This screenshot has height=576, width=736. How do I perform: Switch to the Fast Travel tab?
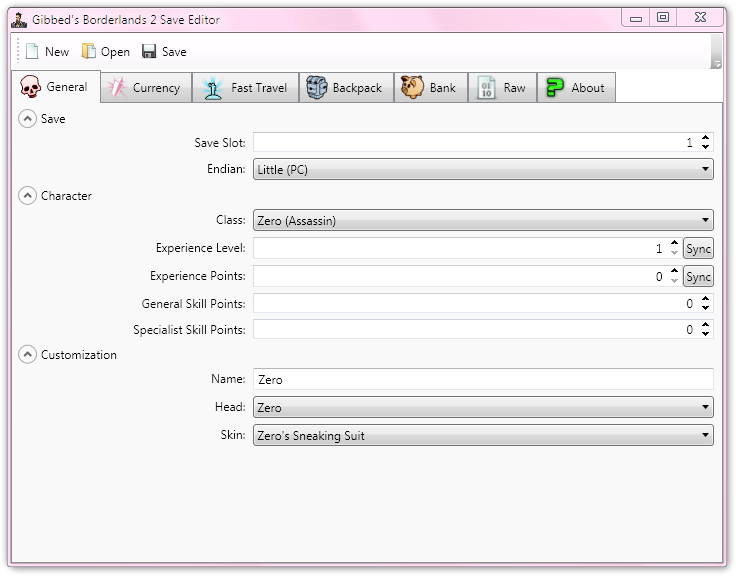point(245,88)
